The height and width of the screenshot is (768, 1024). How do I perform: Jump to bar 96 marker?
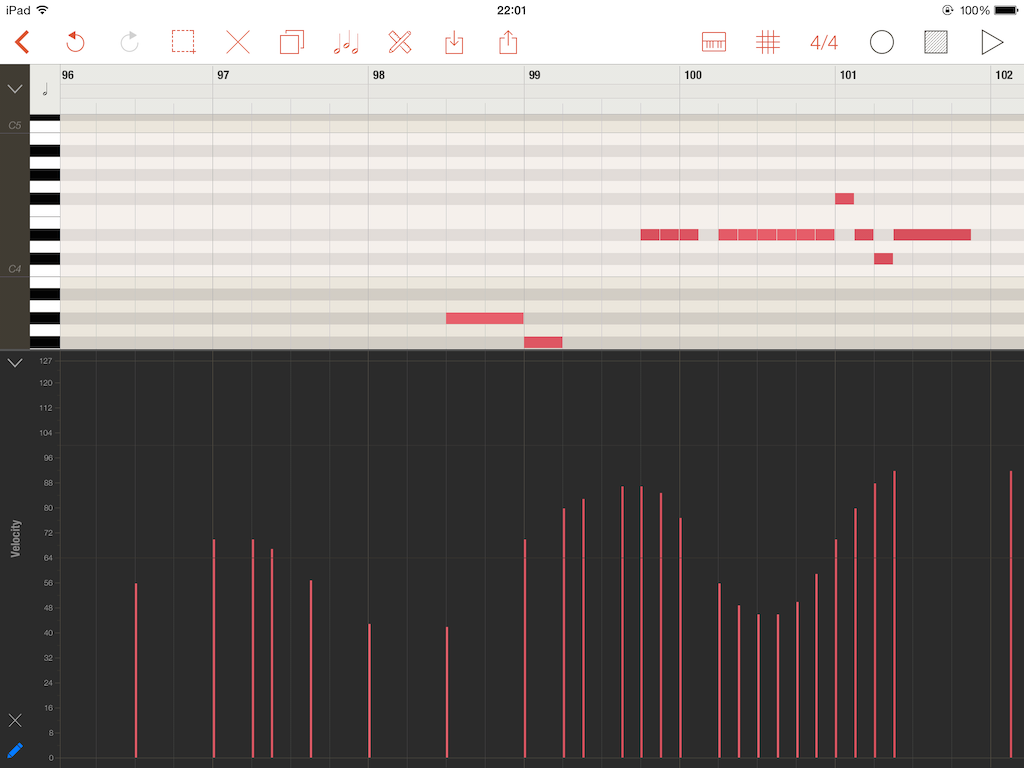tap(68, 75)
